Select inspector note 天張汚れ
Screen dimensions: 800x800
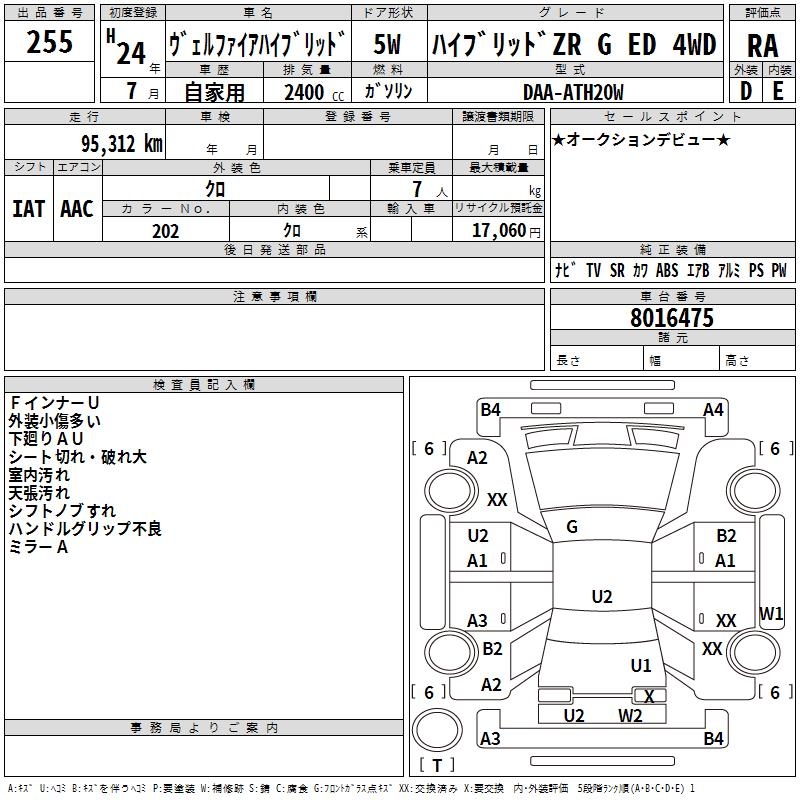point(39,493)
